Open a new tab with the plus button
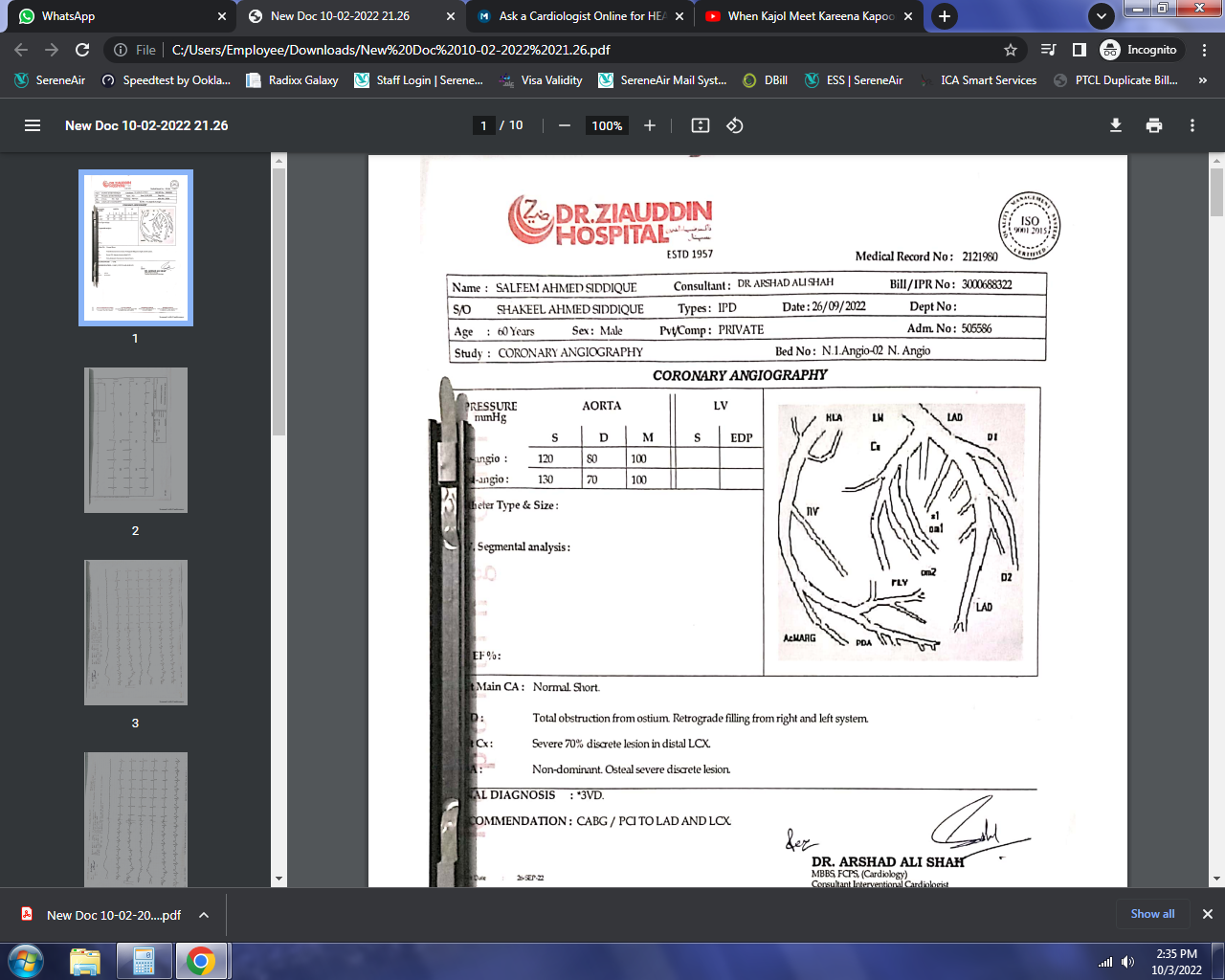 pos(945,16)
